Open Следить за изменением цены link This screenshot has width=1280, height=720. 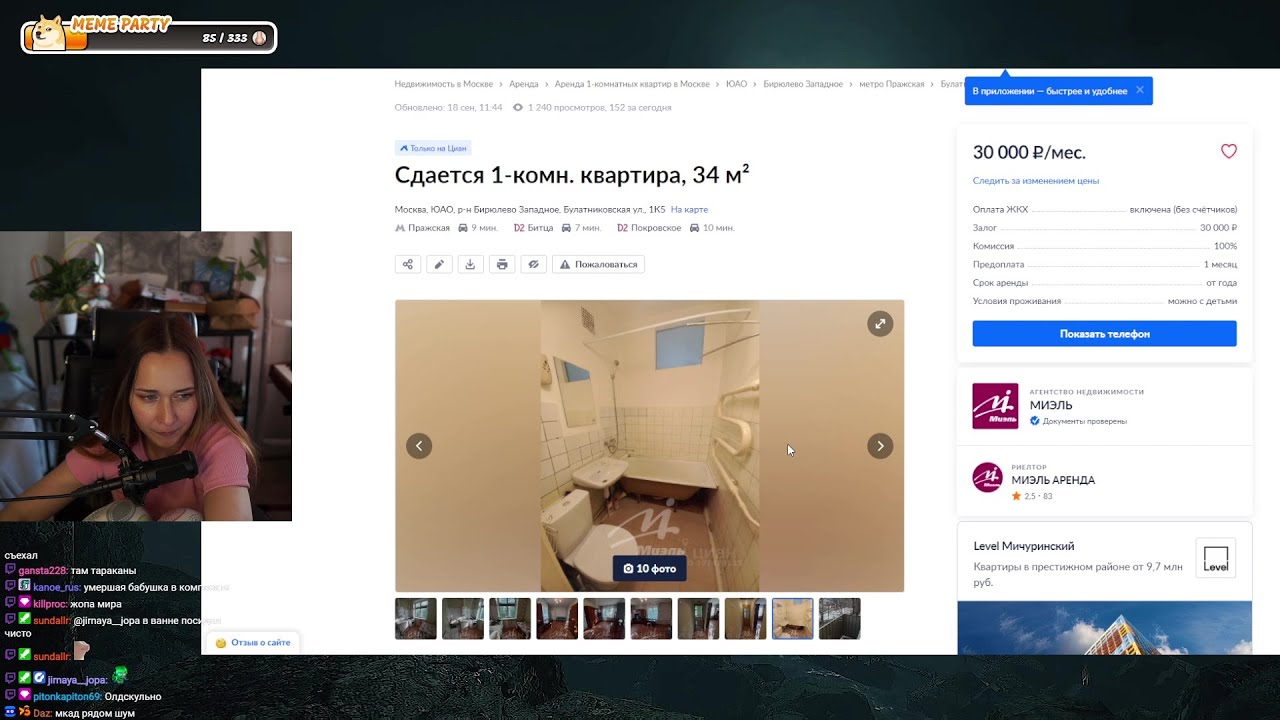click(1036, 181)
